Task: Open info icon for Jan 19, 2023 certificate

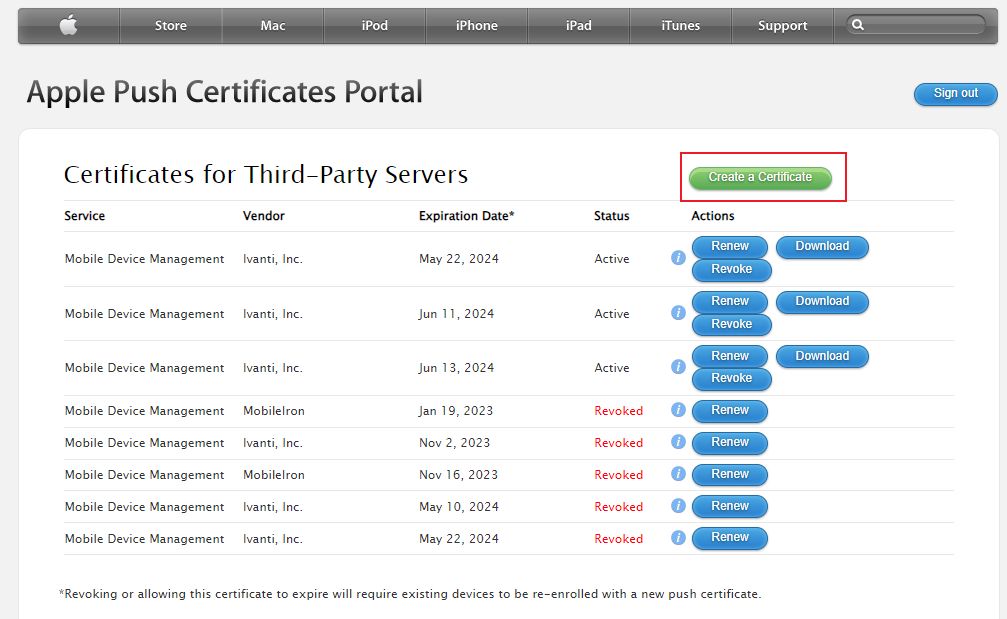Action: [678, 410]
